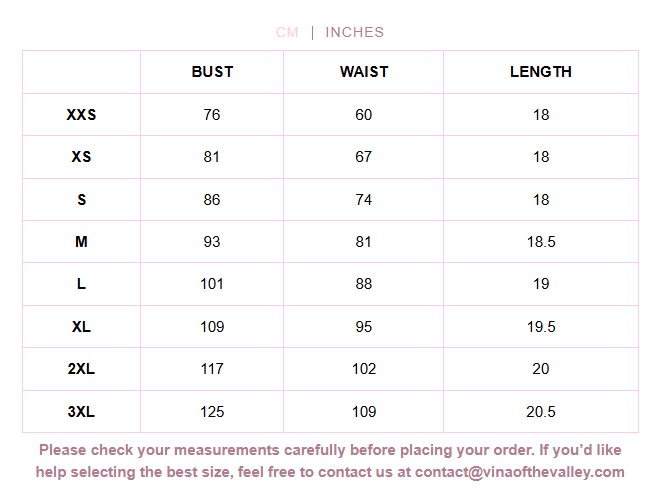Click the 2XL bust value 117

(212, 369)
